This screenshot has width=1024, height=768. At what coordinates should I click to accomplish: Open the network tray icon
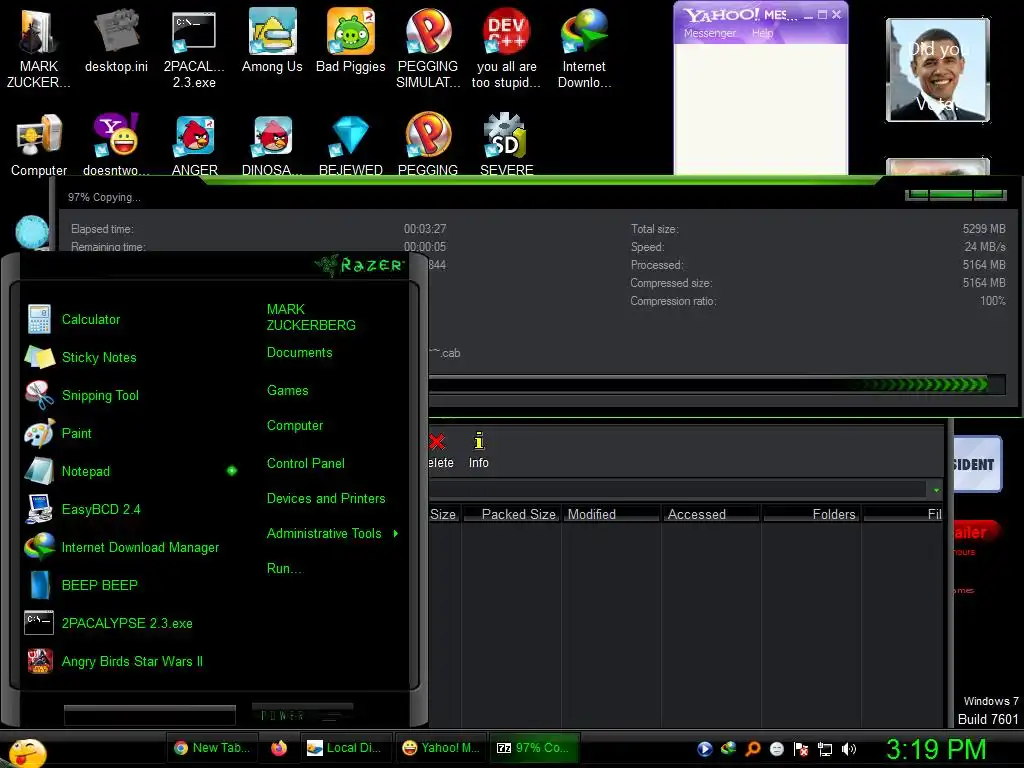click(825, 749)
